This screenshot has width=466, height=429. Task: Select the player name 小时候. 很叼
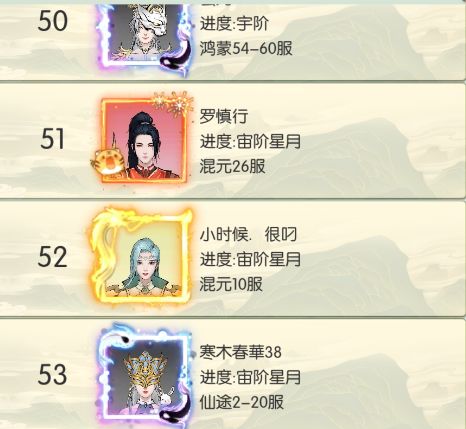click(x=248, y=235)
